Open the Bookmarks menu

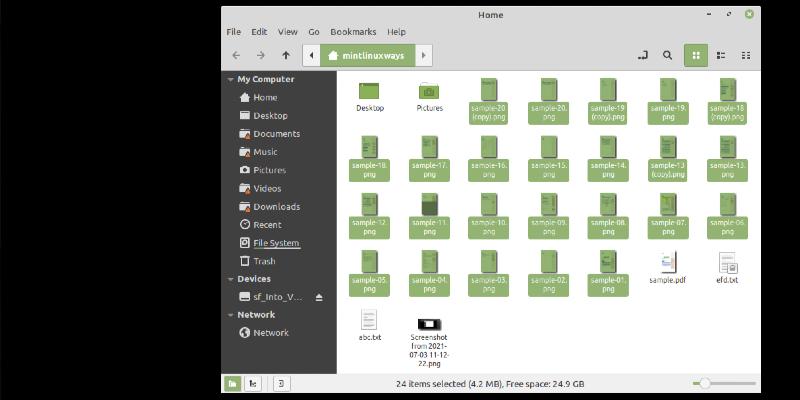[x=353, y=32]
